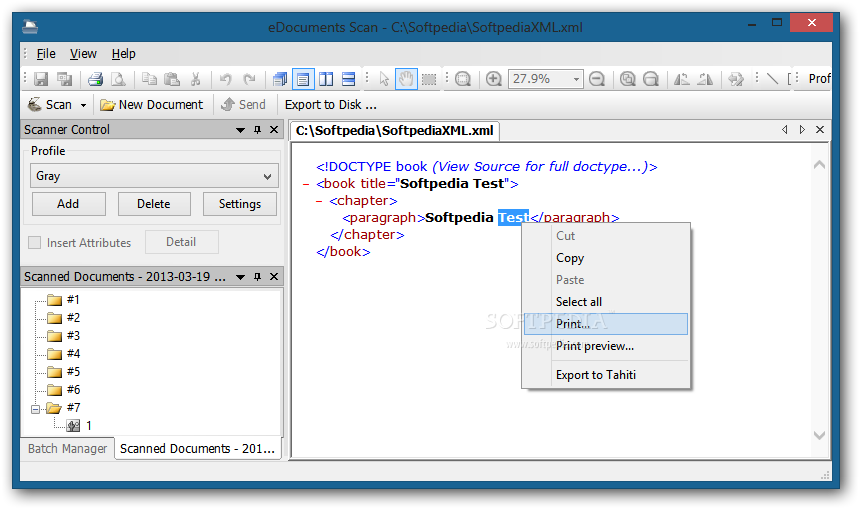Choose Print preview... from the context menu
This screenshot has height=509, width=860.
[606, 346]
